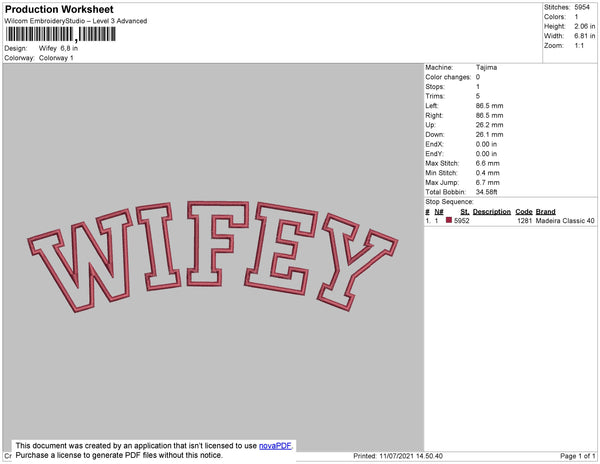Click the Design name Wifey 6,8 in
Image resolution: width=600 pixels, height=464 pixels.
click(x=58, y=49)
